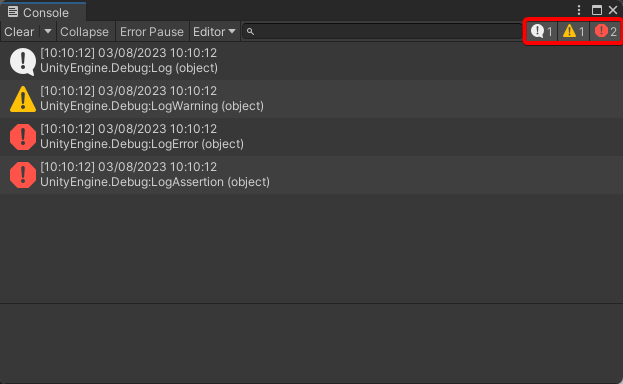The height and width of the screenshot is (384, 623).
Task: Toggle info message count filter
Action: pyautogui.click(x=541, y=31)
